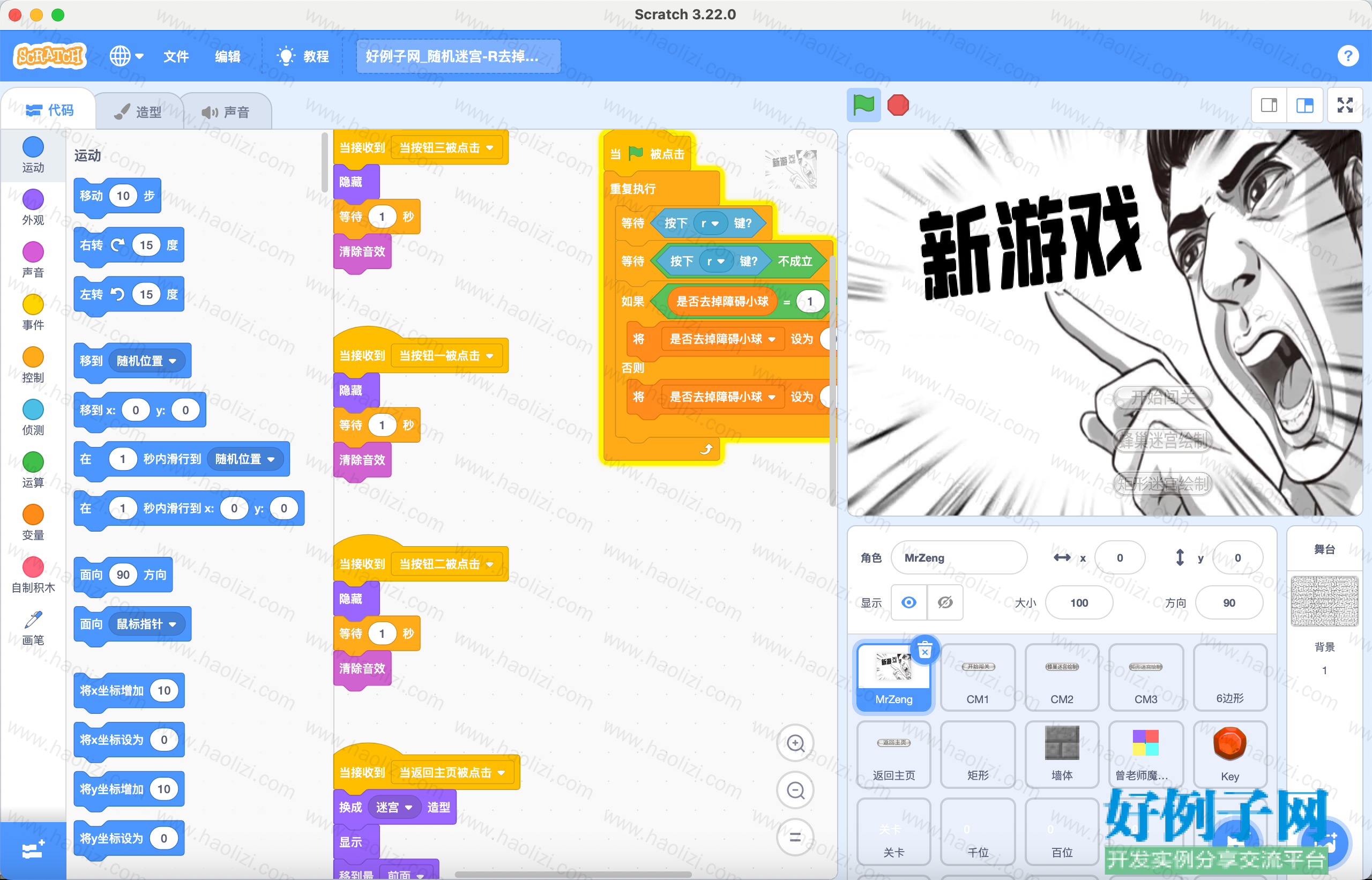The width and height of the screenshot is (1372, 880).
Task: Open 随机位置 dropdown in 移到 block
Action: pyautogui.click(x=146, y=361)
